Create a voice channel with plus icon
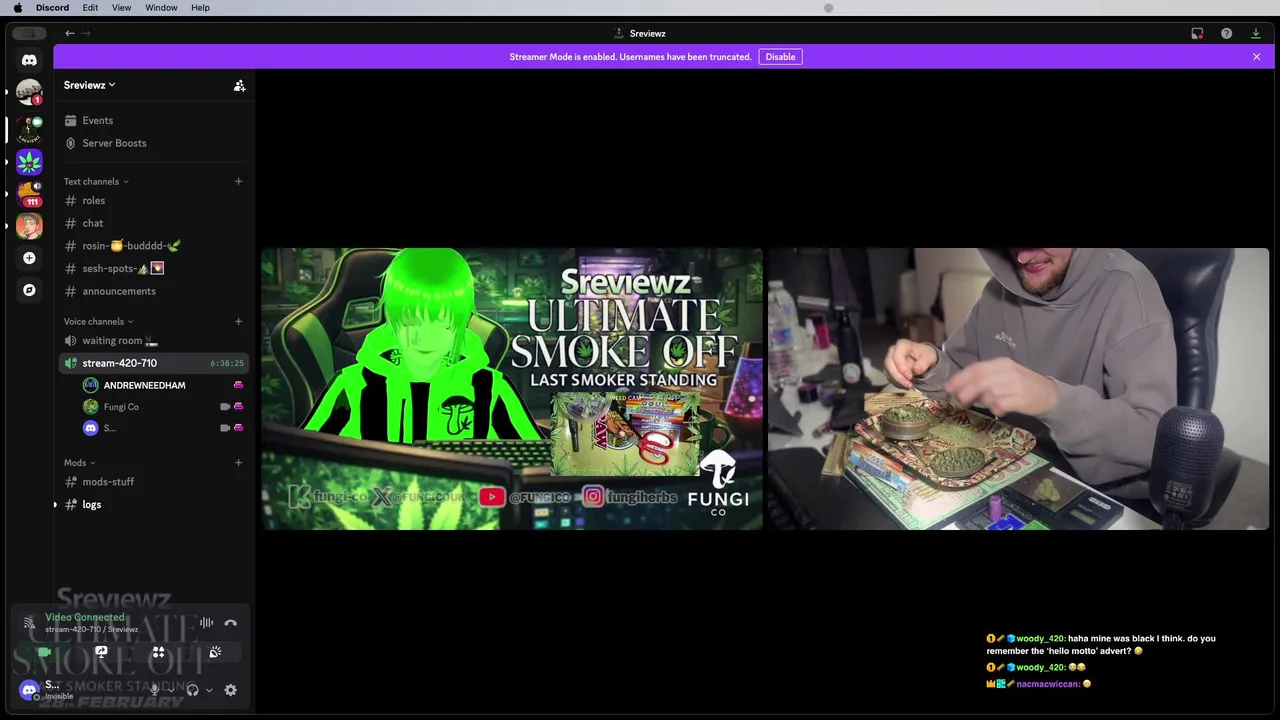 pos(238,321)
